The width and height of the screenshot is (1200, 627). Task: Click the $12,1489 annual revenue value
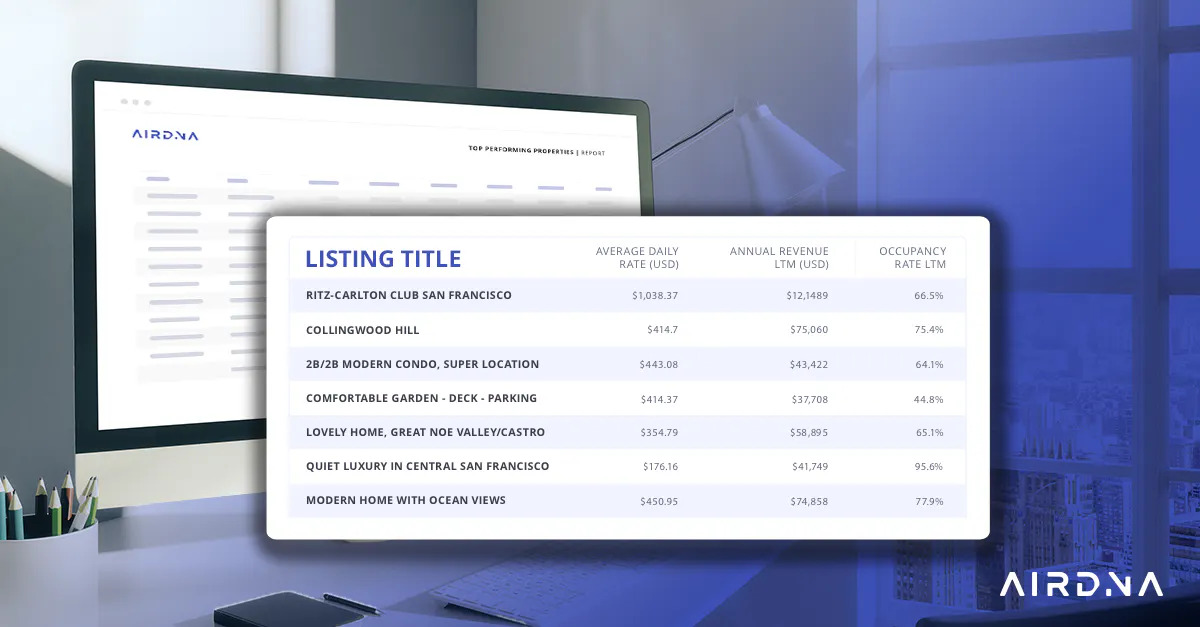pyautogui.click(x=807, y=296)
